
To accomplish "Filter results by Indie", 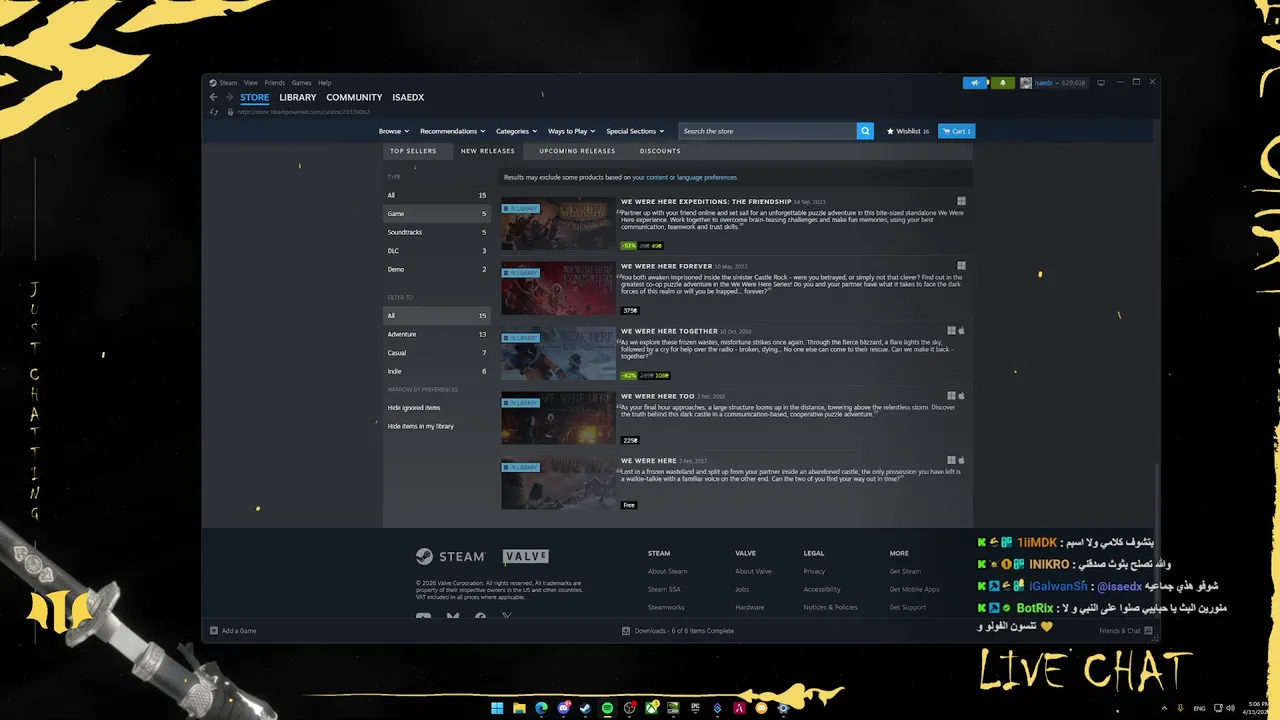I will click(x=437, y=371).
